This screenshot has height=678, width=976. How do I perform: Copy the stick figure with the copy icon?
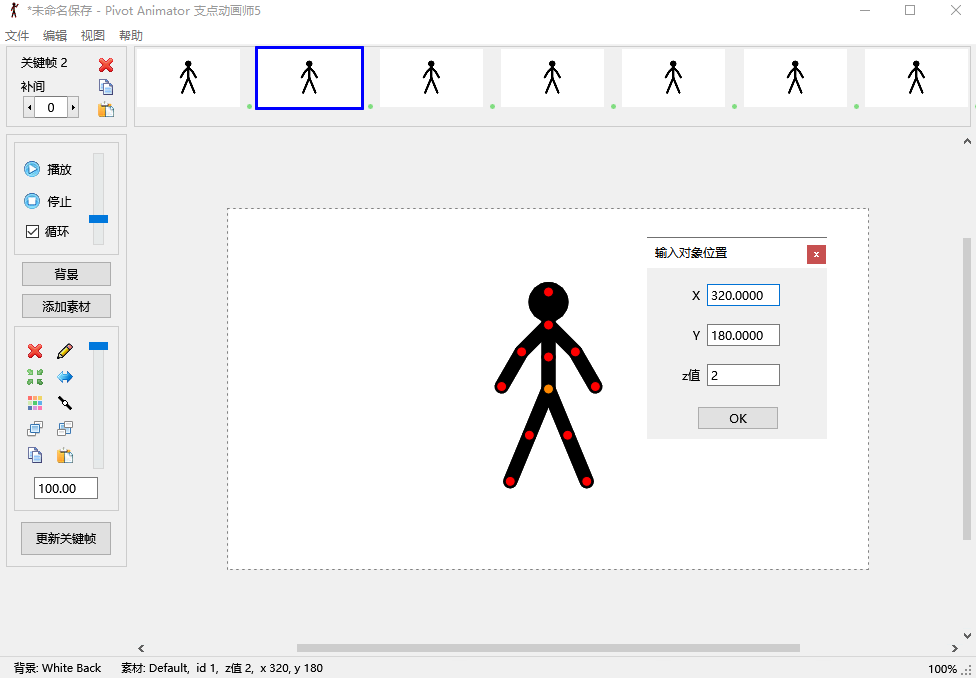35,455
